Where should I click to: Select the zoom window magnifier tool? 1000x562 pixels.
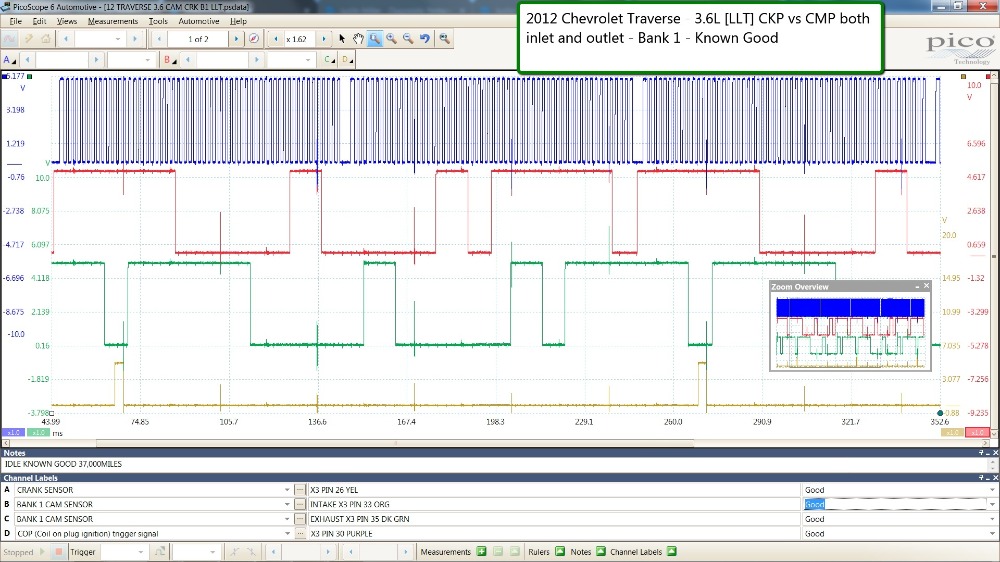(x=375, y=39)
